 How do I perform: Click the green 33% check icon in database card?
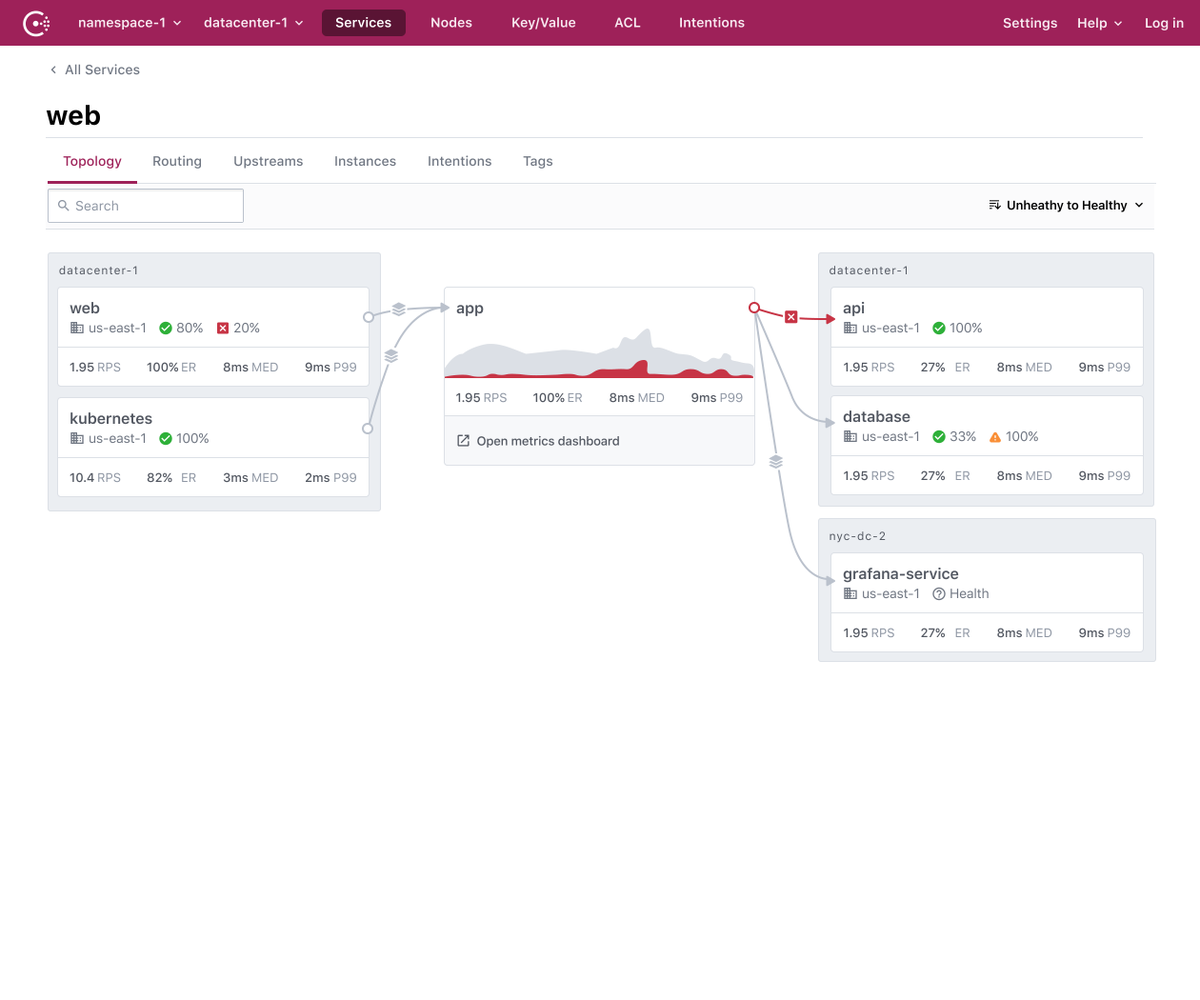coord(939,437)
